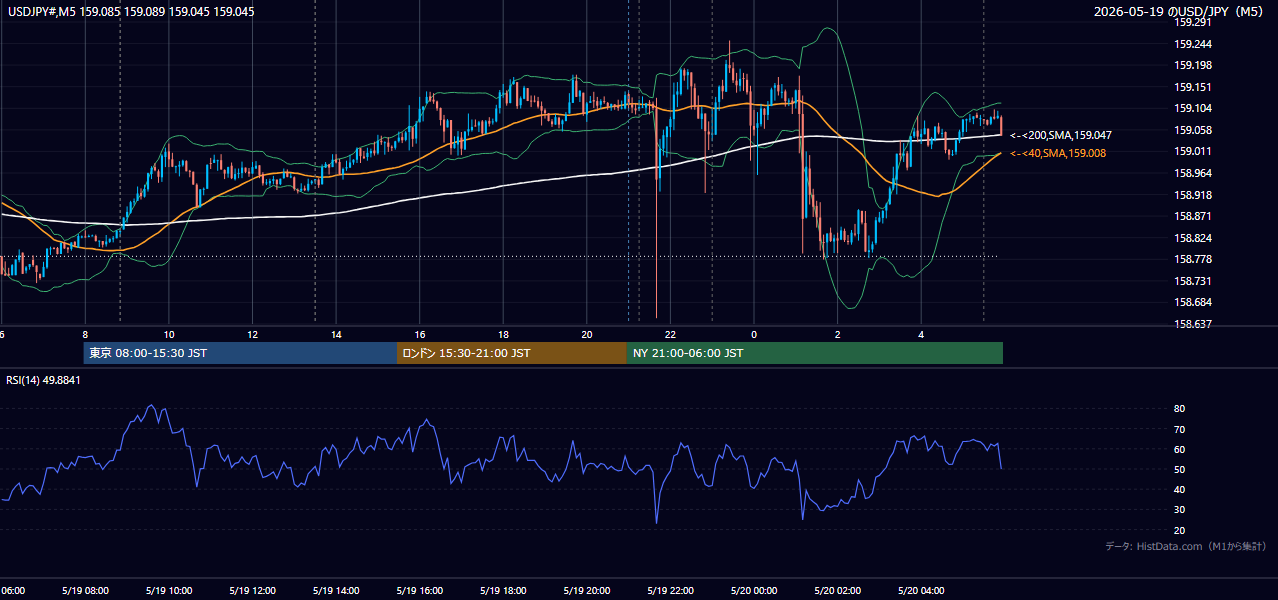
Task: Click the 5/19 20:00 date label
Action: (587, 591)
